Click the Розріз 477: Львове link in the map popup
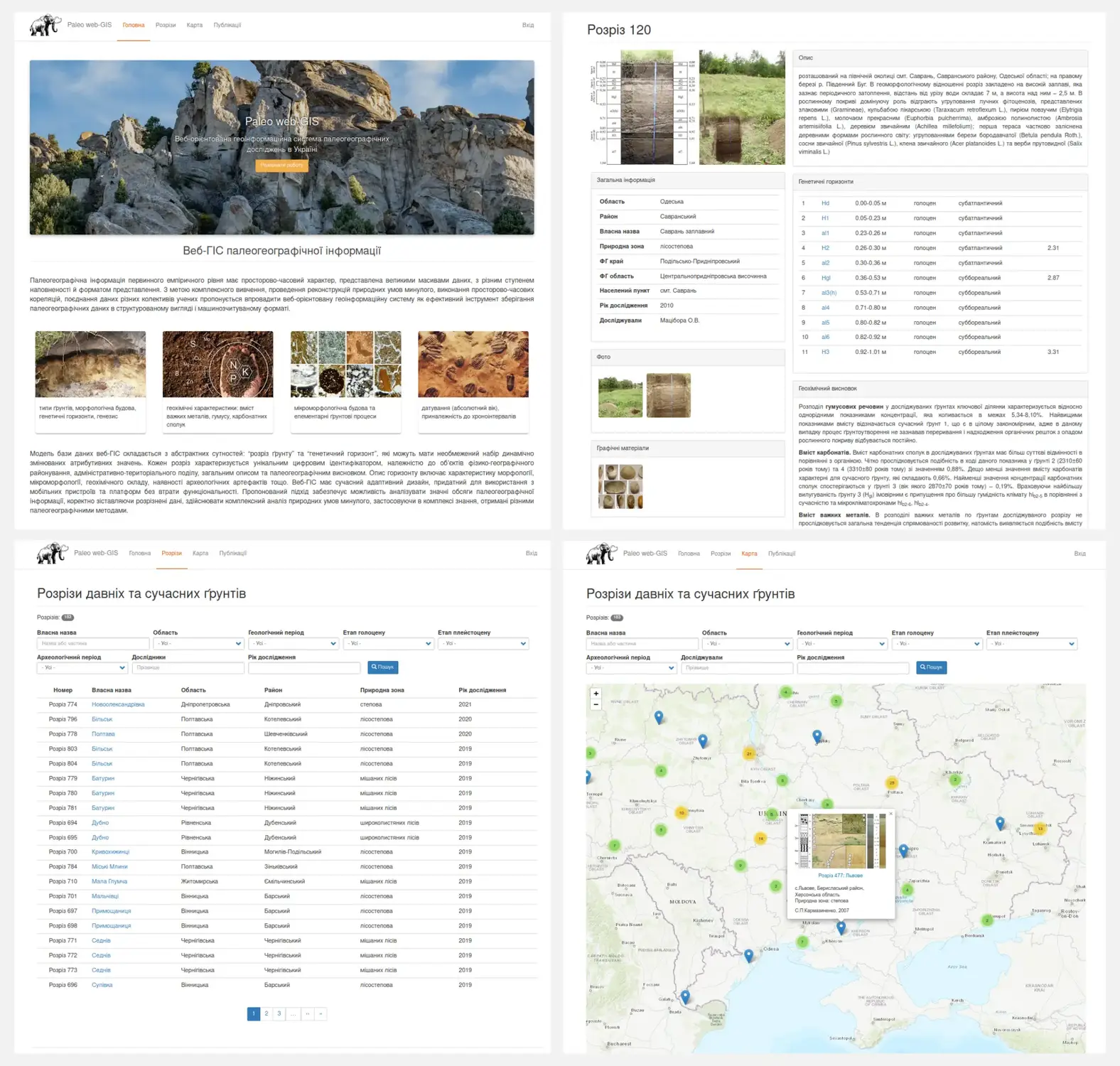1120x1066 pixels. pos(840,876)
